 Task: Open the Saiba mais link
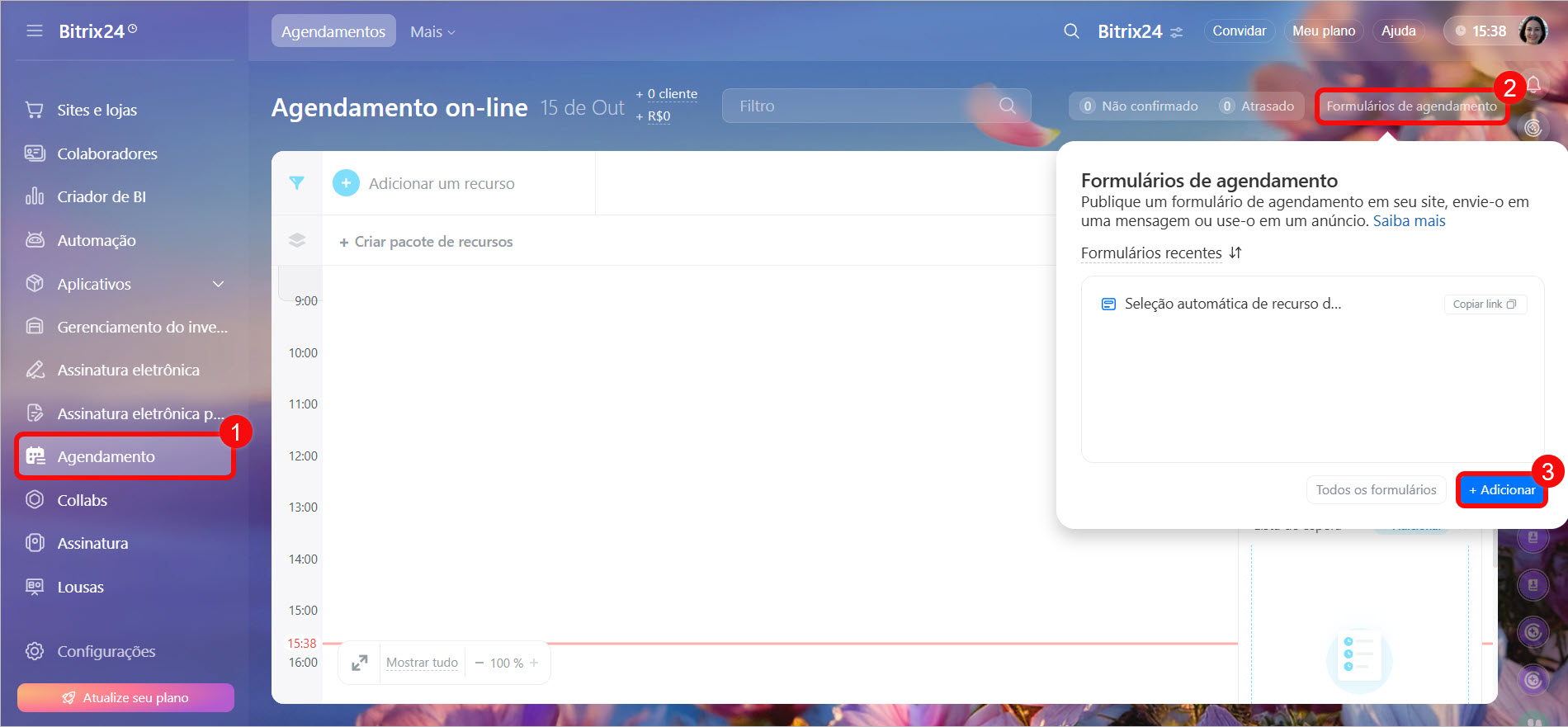[1409, 221]
